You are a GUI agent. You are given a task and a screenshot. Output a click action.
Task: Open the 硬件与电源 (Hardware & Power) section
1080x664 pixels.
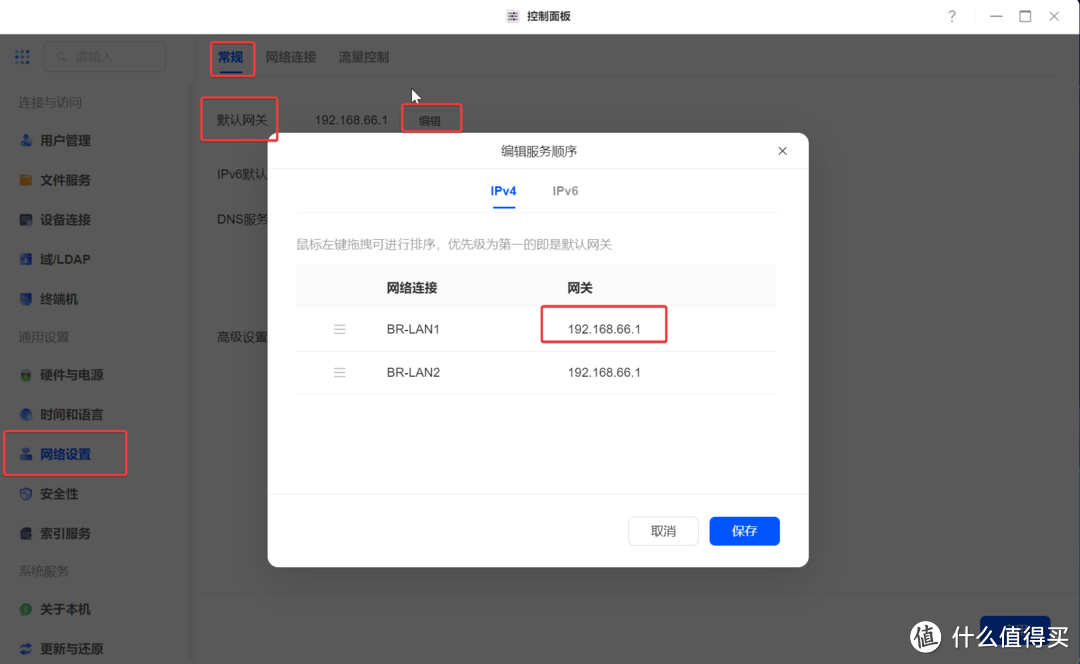coord(70,374)
